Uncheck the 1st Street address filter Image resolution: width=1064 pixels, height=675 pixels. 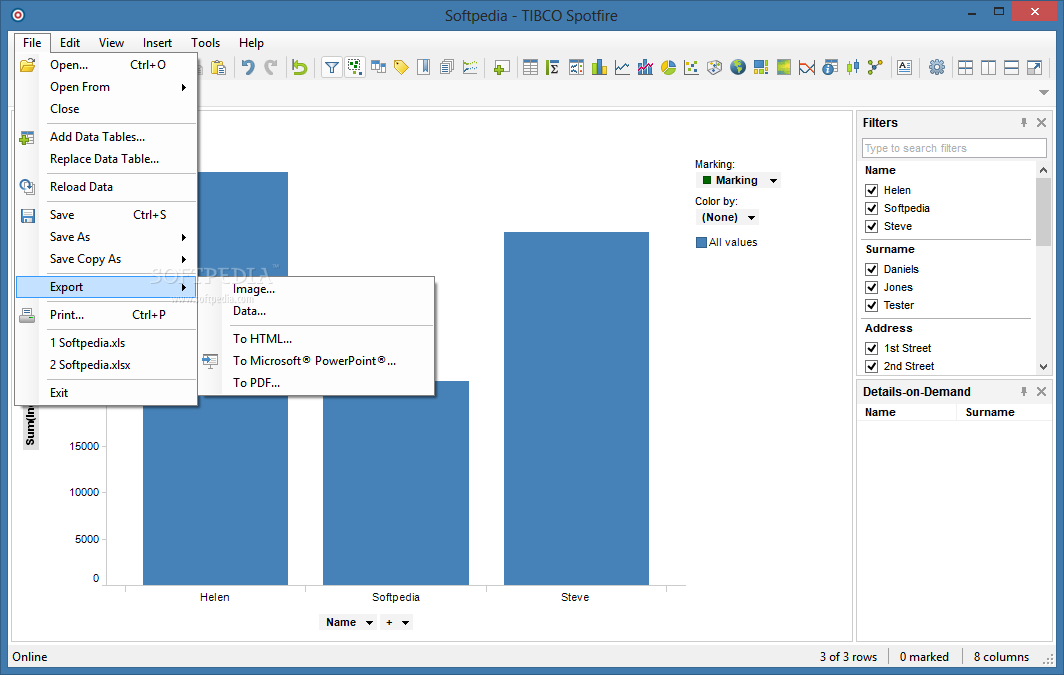point(872,349)
